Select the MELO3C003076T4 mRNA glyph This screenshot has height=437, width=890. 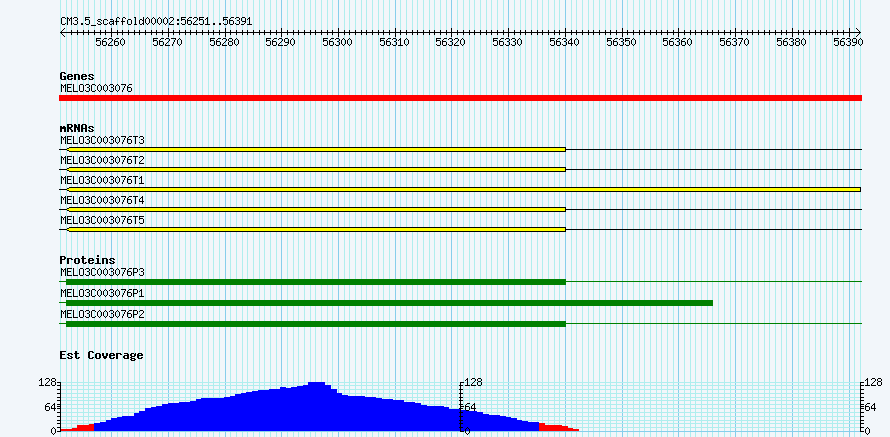[x=316, y=209]
